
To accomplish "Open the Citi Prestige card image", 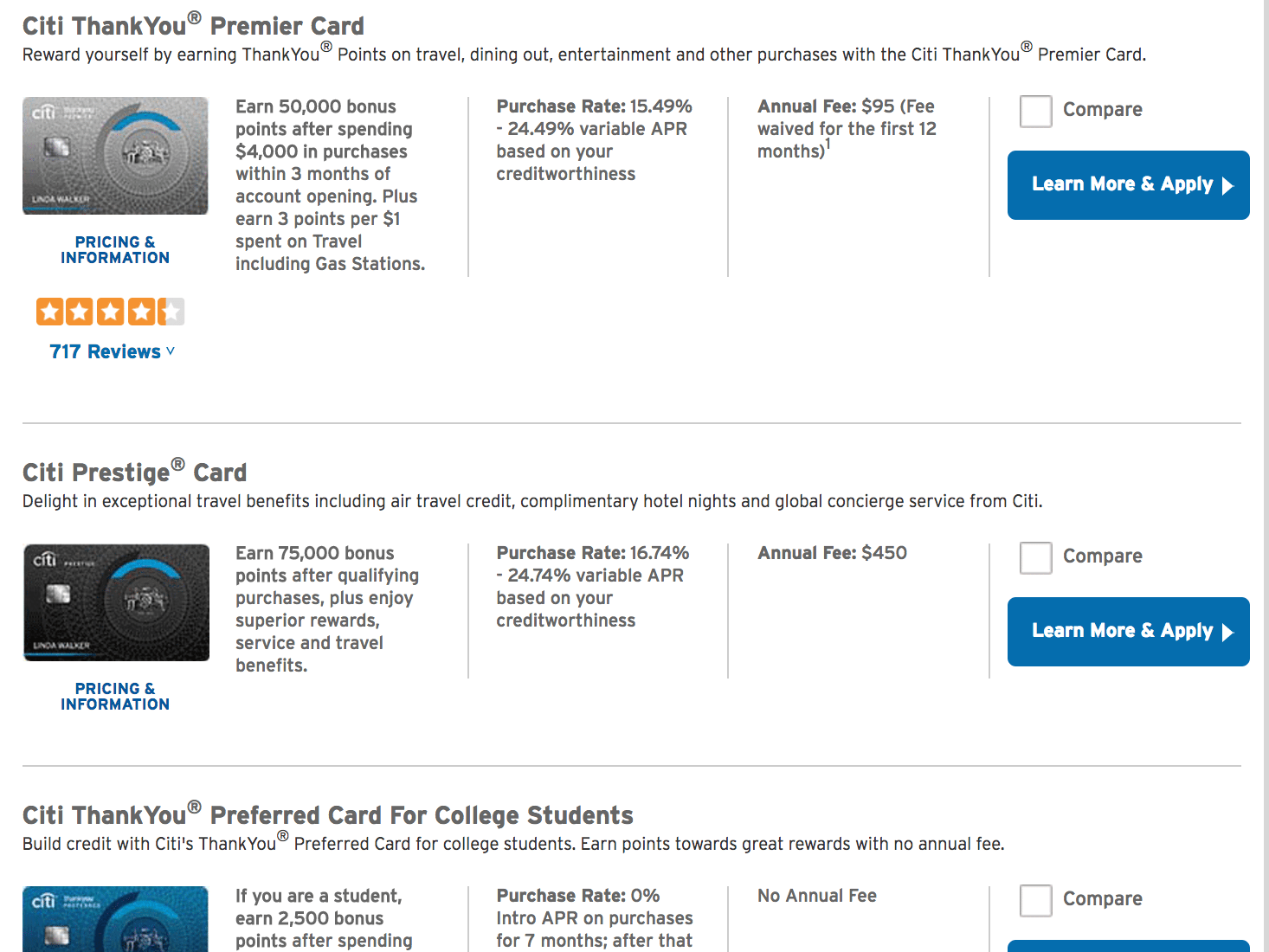I will pos(116,602).
